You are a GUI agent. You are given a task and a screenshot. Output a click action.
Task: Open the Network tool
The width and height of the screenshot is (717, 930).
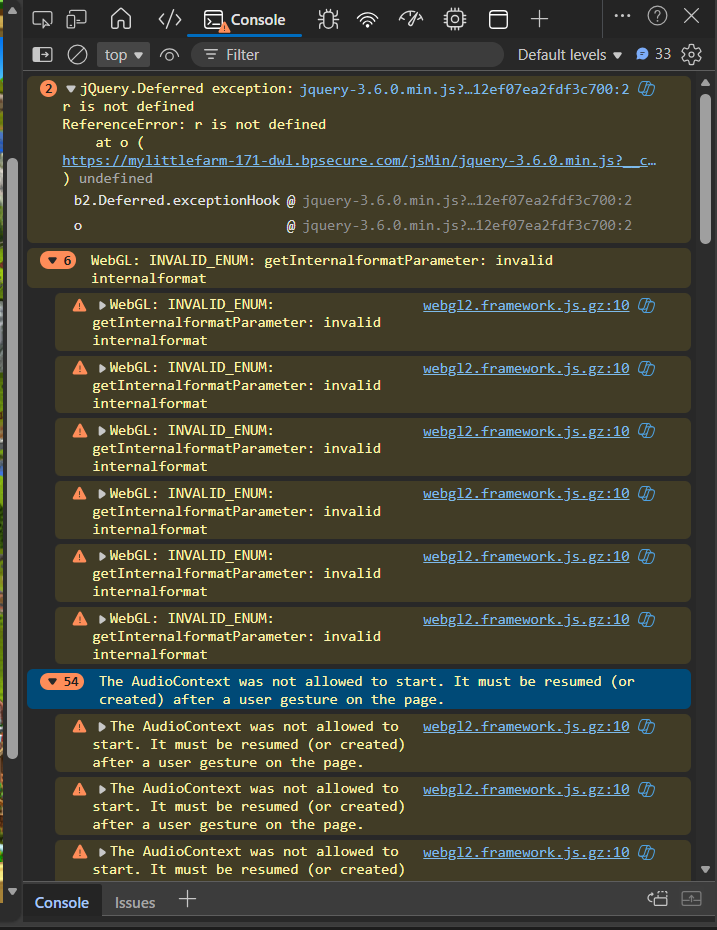tap(368, 19)
